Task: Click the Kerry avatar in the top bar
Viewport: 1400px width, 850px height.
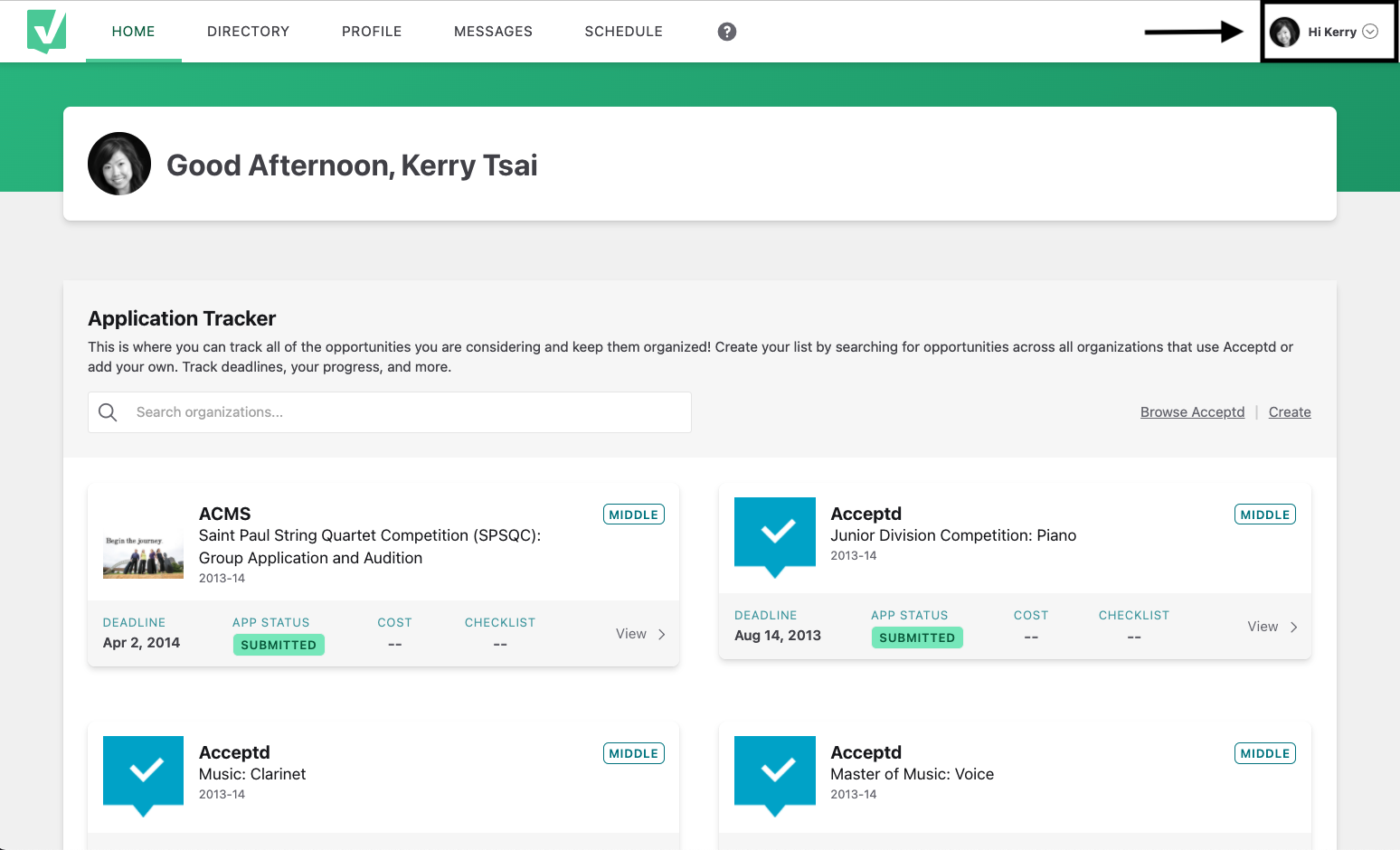Action: coord(1284,32)
